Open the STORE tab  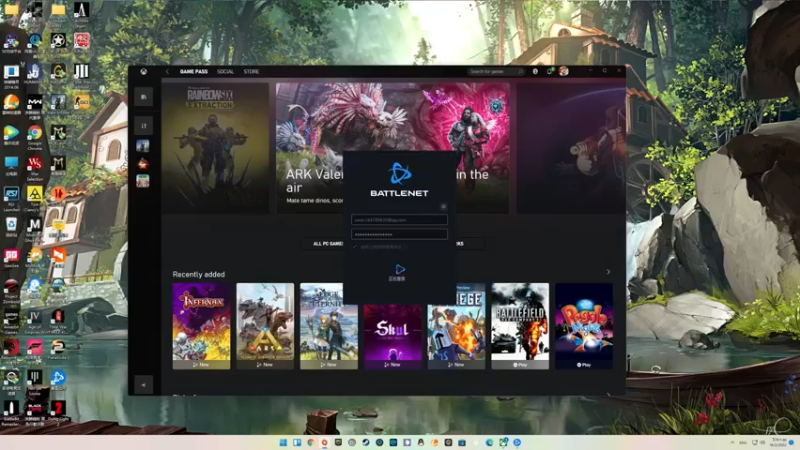pyautogui.click(x=251, y=71)
